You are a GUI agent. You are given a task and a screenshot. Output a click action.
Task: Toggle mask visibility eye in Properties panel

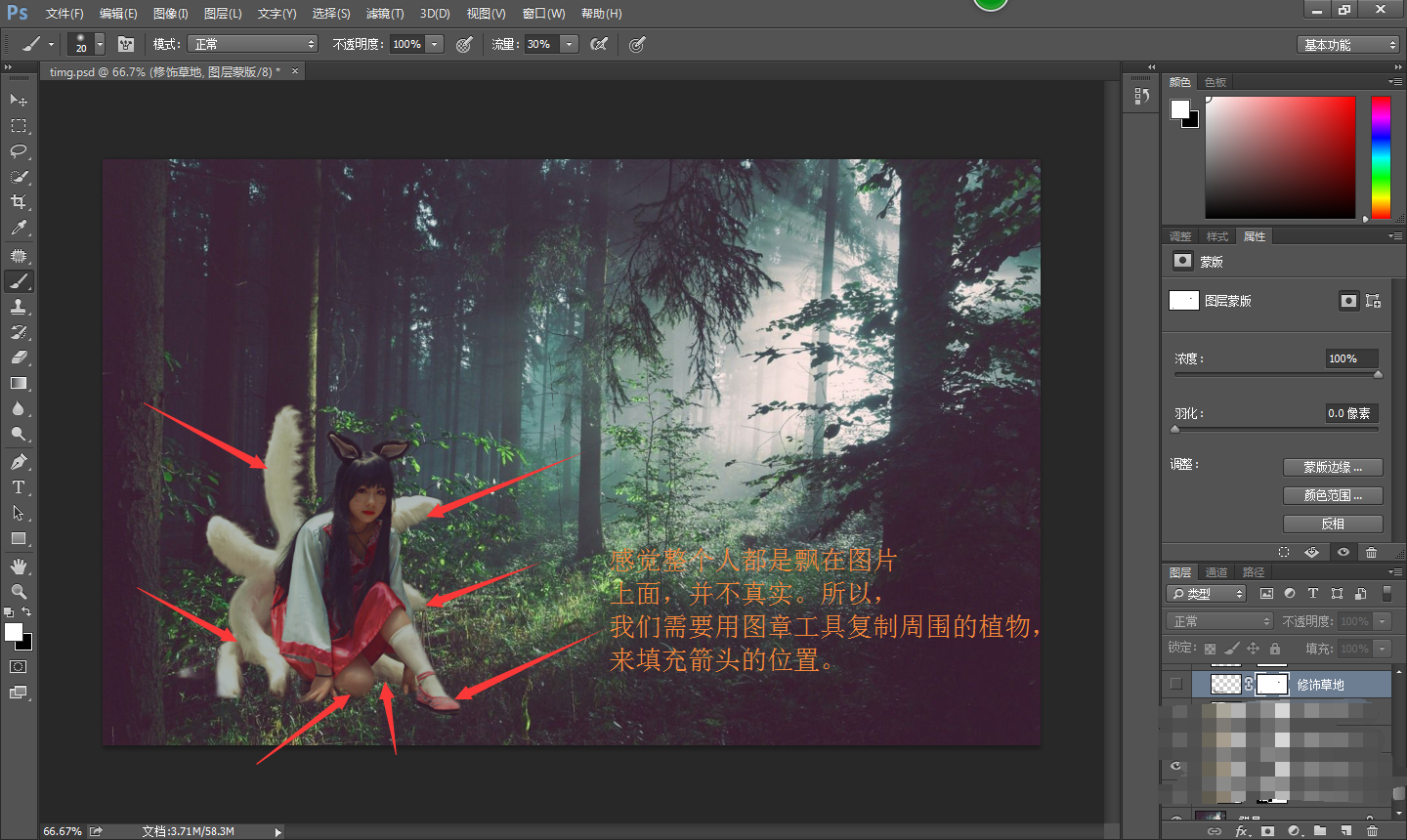click(x=1343, y=552)
